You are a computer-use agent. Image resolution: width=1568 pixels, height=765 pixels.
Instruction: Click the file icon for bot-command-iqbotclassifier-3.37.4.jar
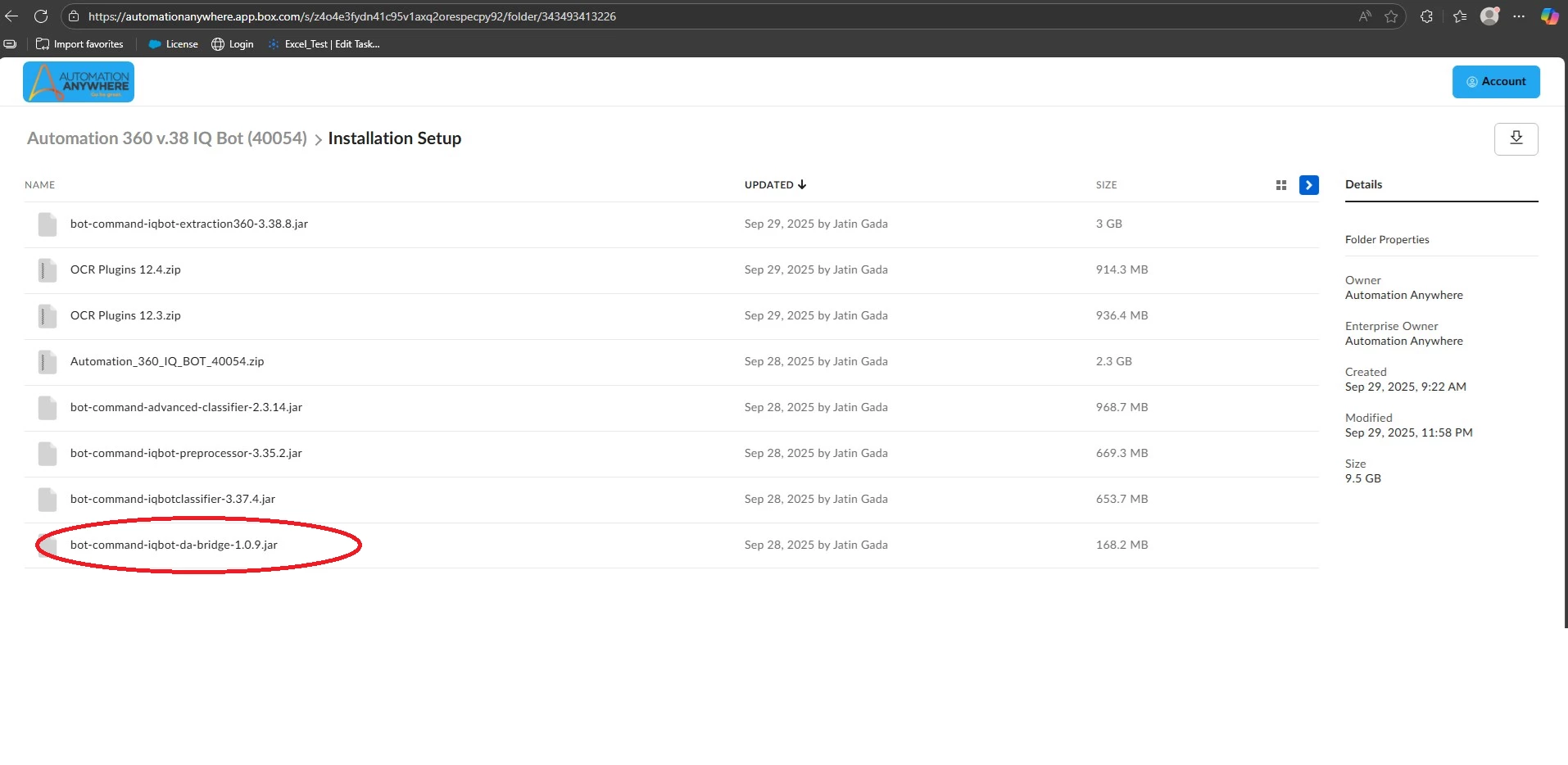pos(48,500)
